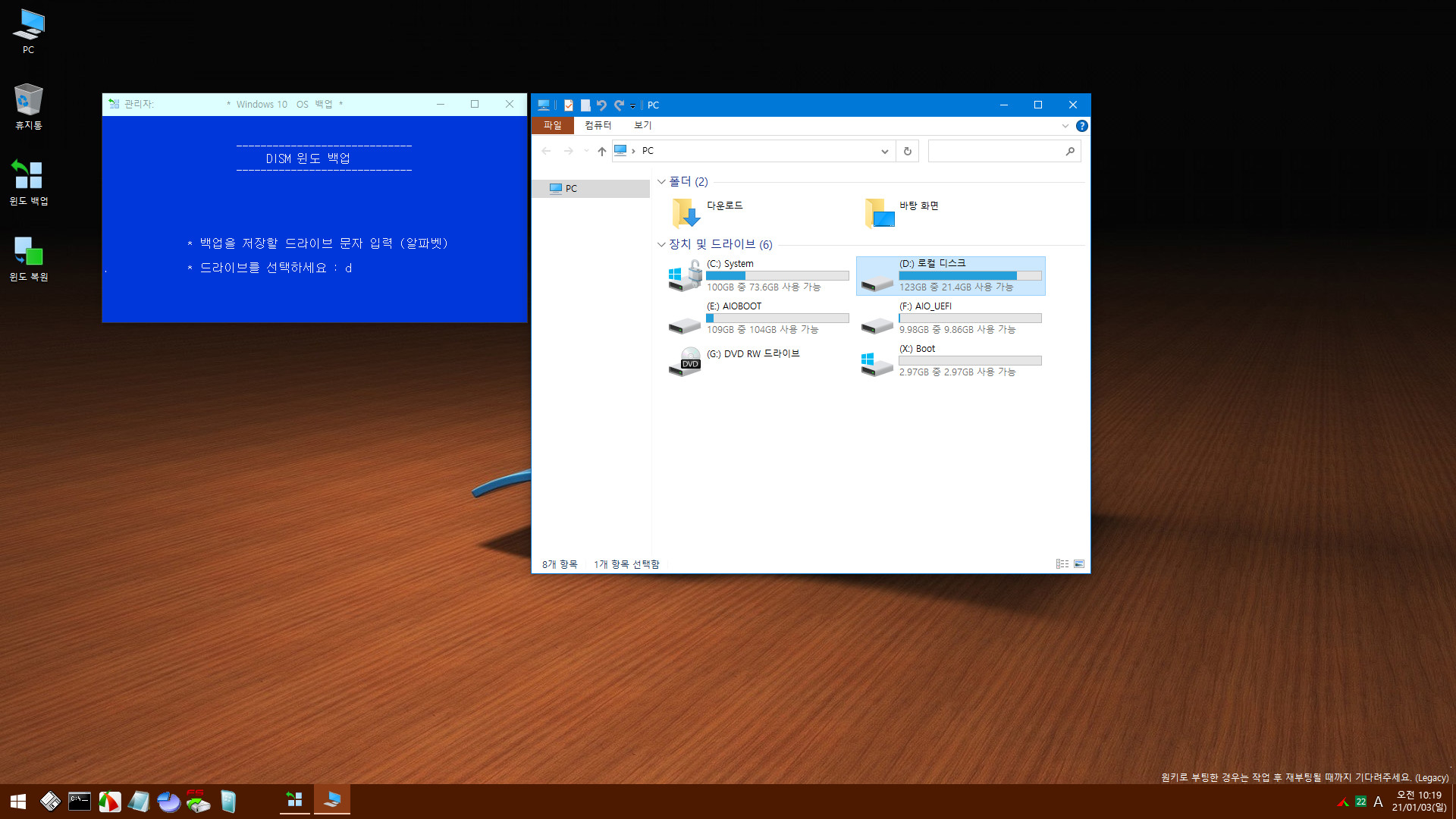The height and width of the screenshot is (819, 1456).
Task: Open the 파일 menu tab
Action: tap(553, 126)
